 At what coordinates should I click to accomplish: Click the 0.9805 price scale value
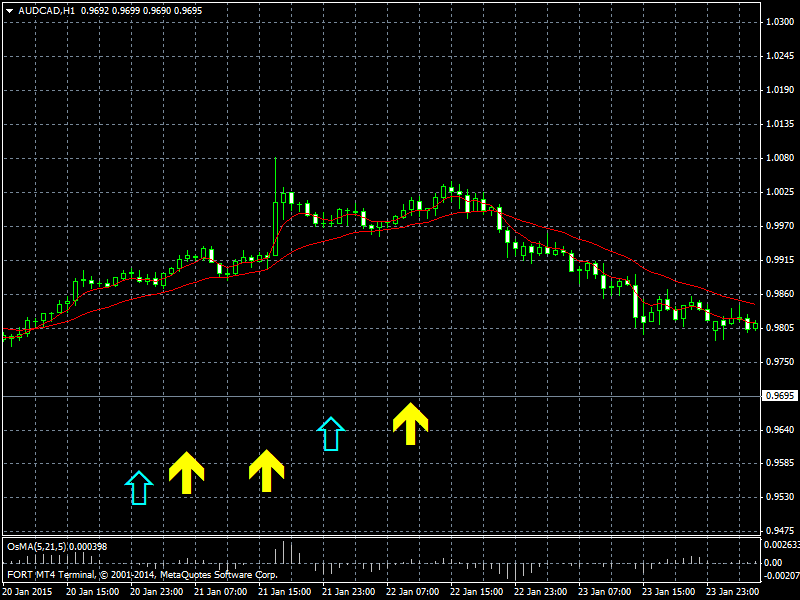(x=780, y=328)
